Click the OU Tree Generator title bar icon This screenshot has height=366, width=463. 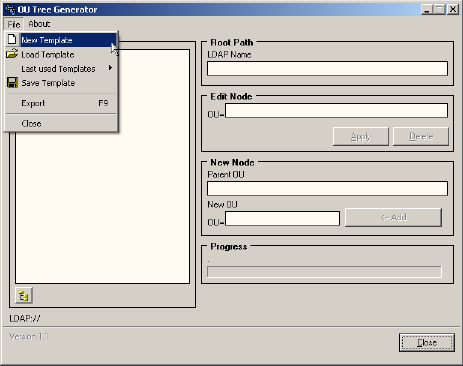[x=10, y=9]
